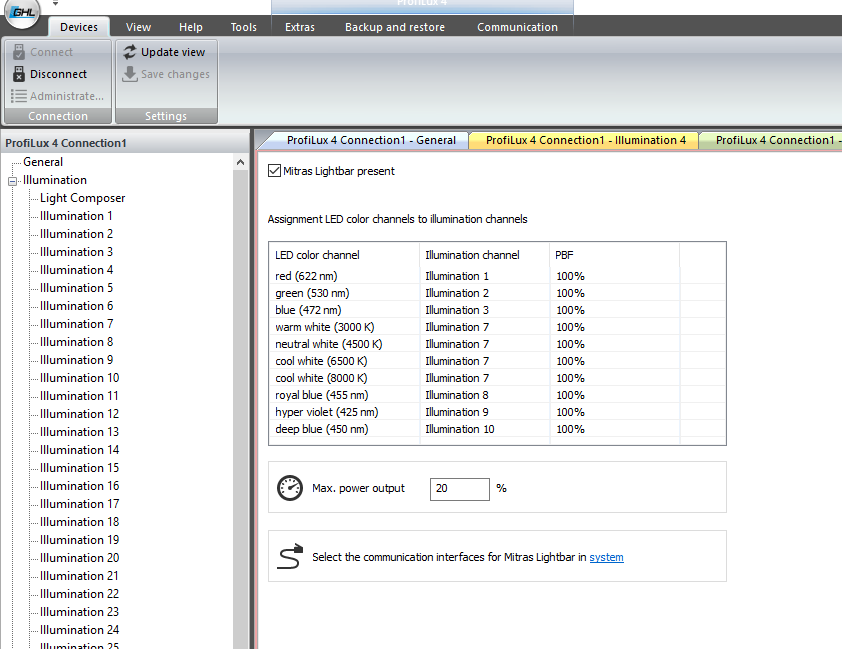Click the Max. power output input field
Viewport: 842px width, 649px height.
(460, 488)
